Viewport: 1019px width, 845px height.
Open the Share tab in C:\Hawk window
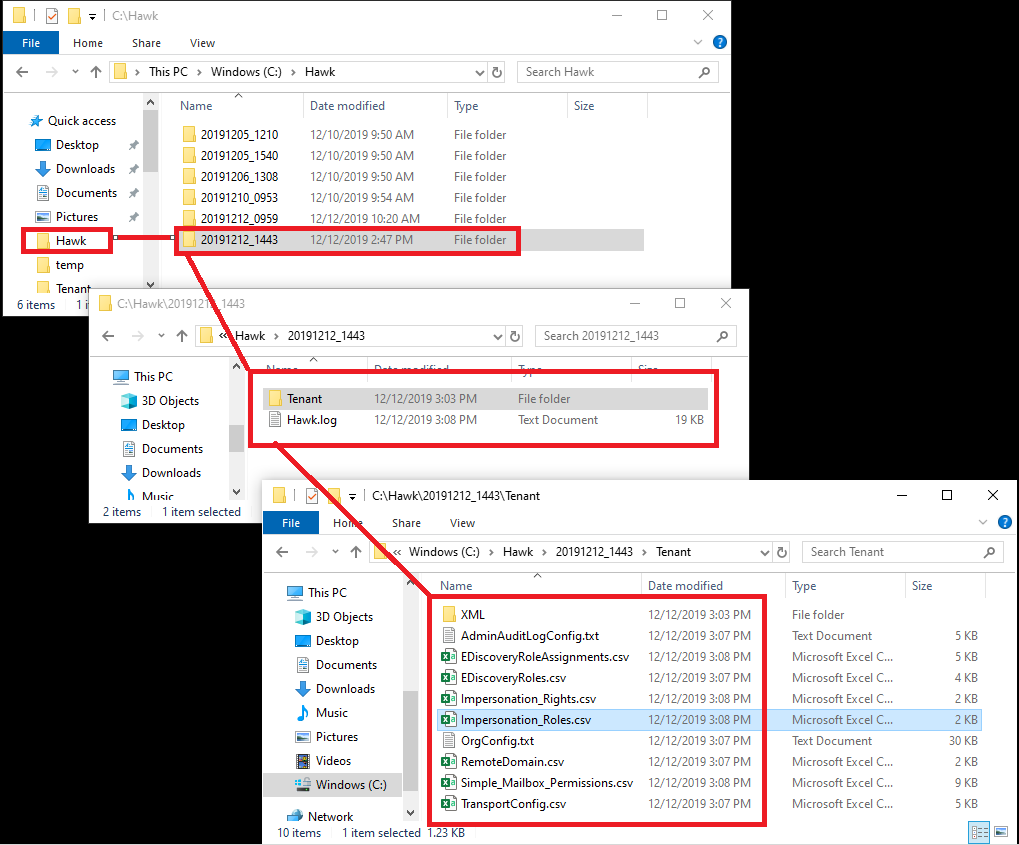(146, 43)
